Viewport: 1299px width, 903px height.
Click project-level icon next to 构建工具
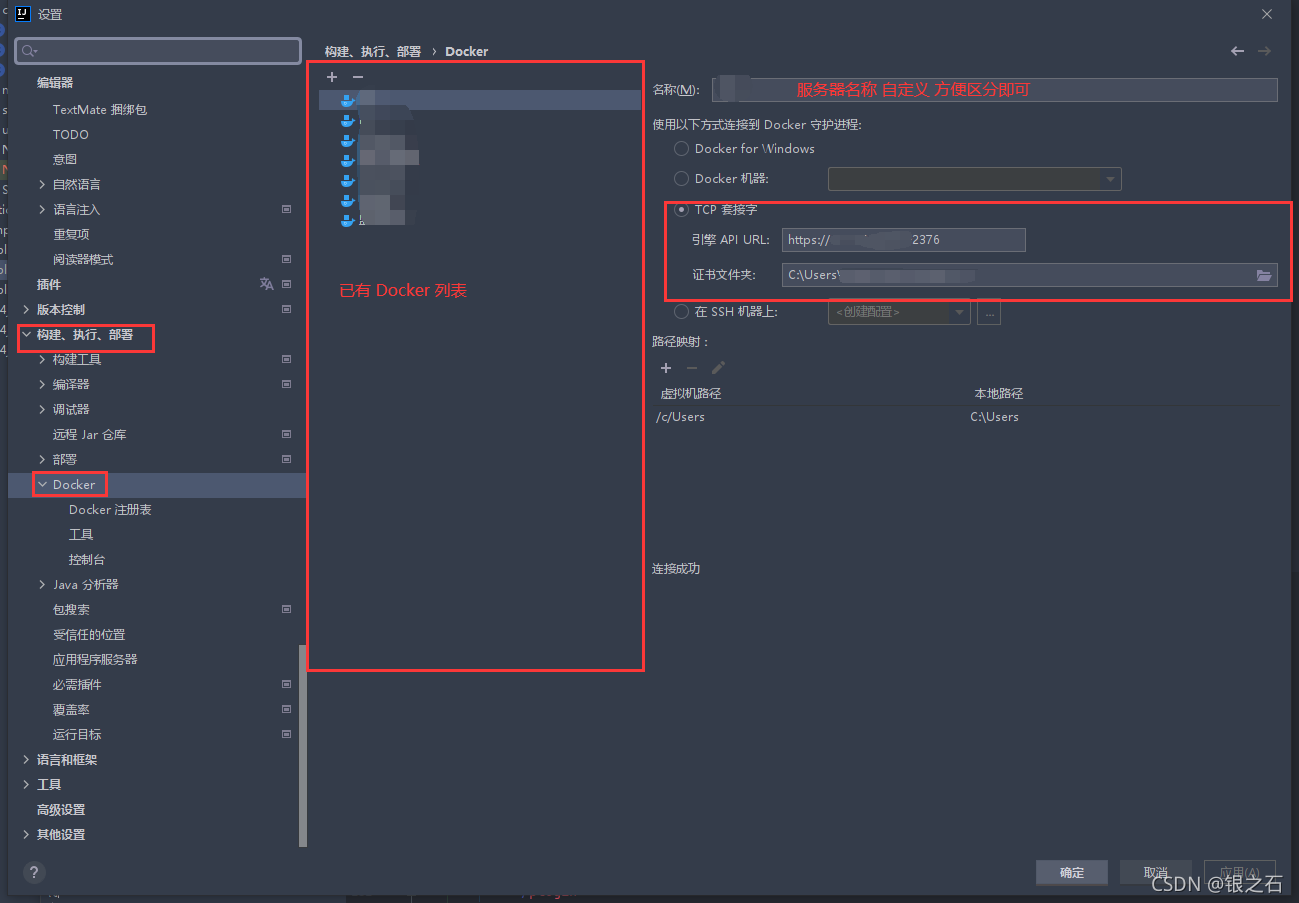[x=286, y=359]
